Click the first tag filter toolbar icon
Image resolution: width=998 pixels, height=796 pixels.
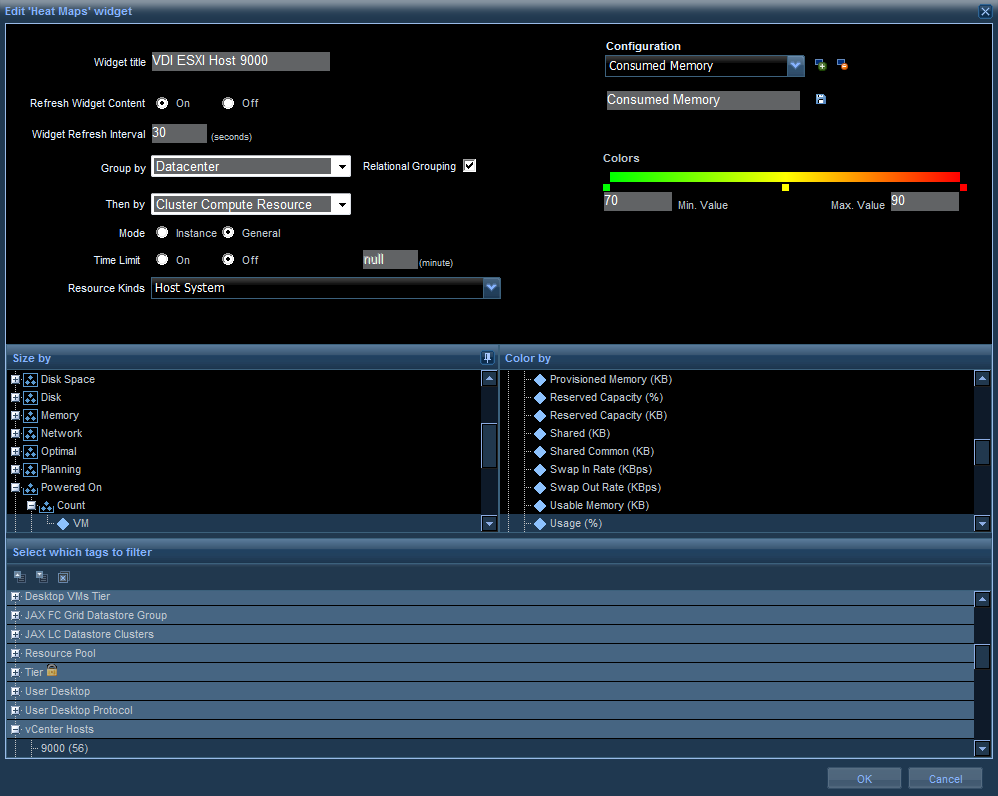tap(20, 576)
